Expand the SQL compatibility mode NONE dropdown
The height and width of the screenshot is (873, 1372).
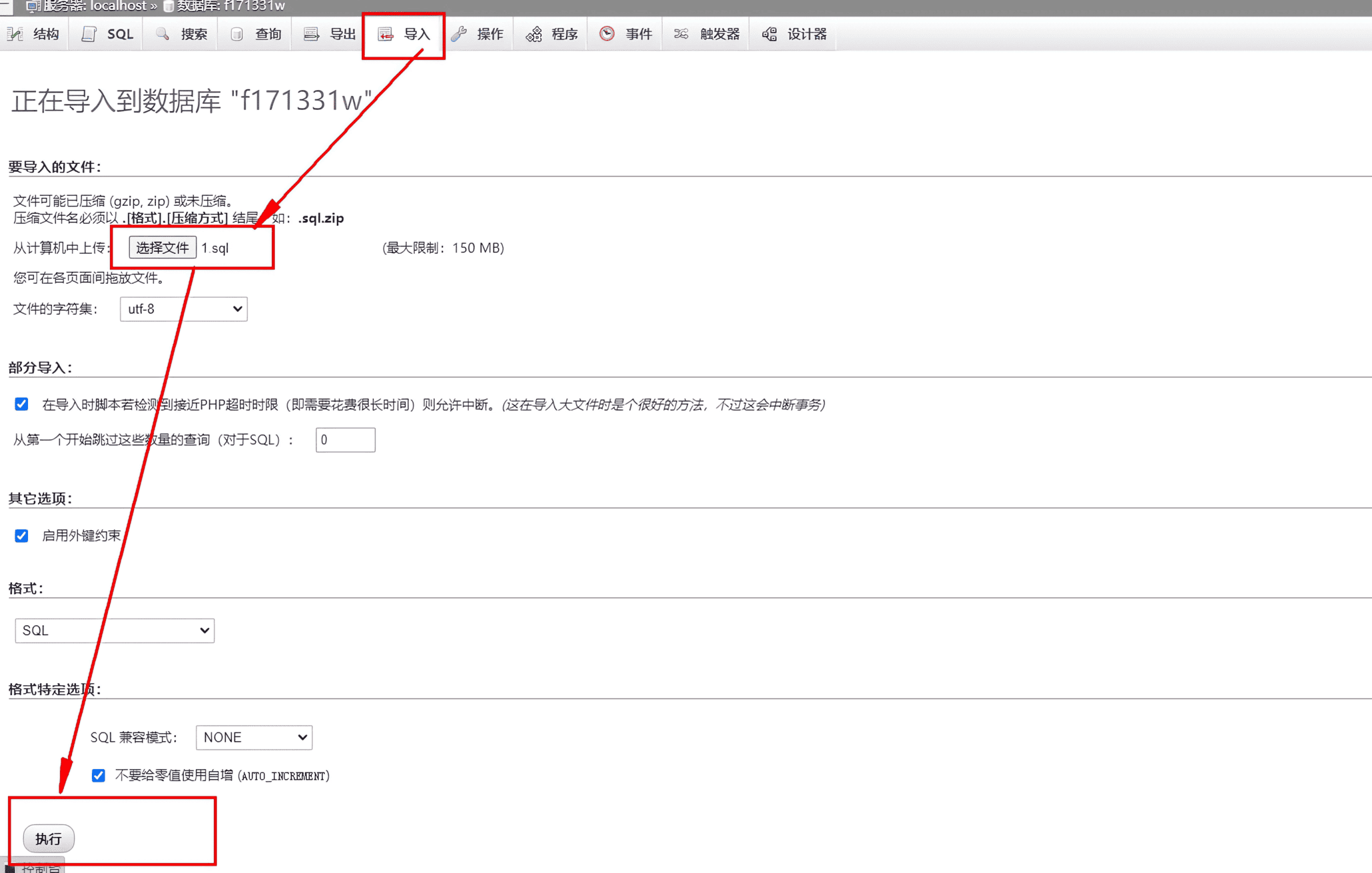[x=254, y=737]
